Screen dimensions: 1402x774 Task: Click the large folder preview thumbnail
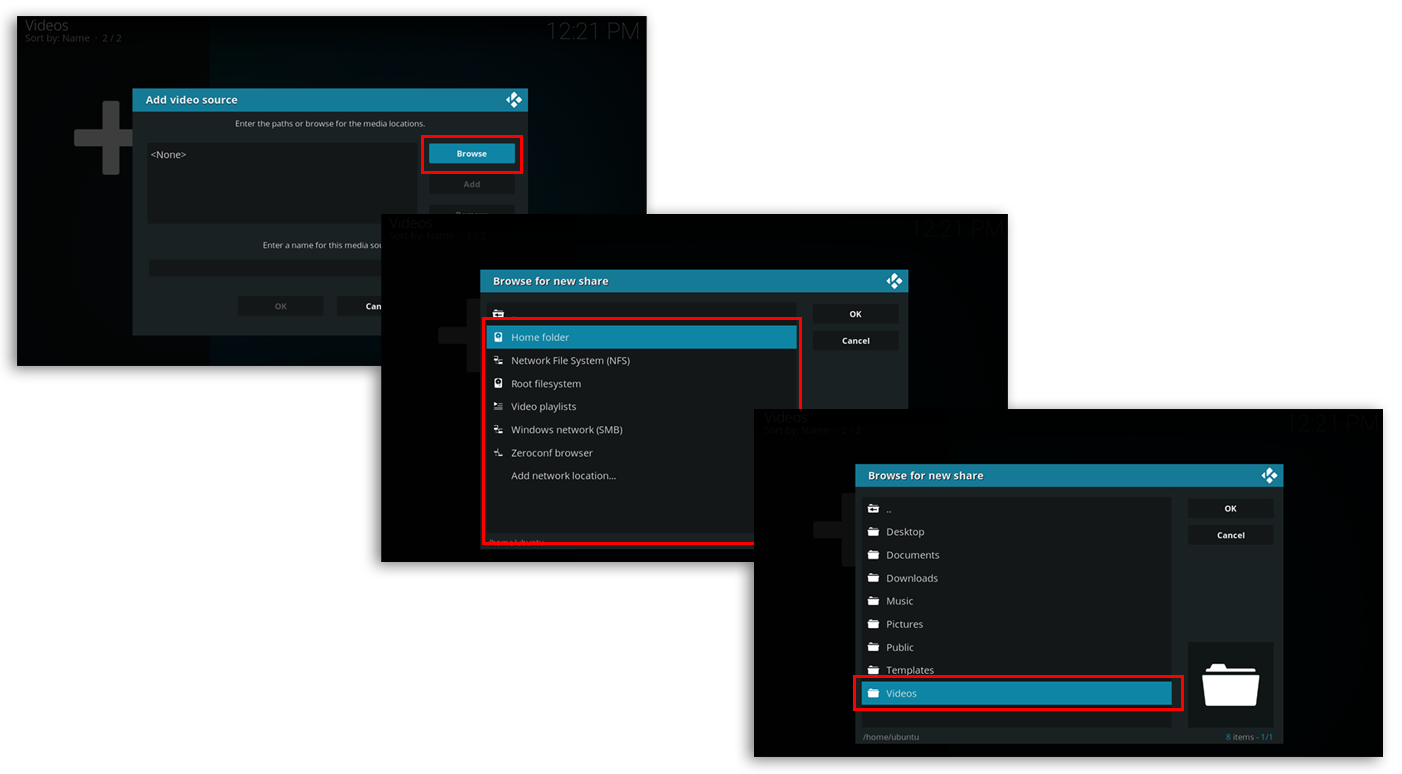[1230, 685]
